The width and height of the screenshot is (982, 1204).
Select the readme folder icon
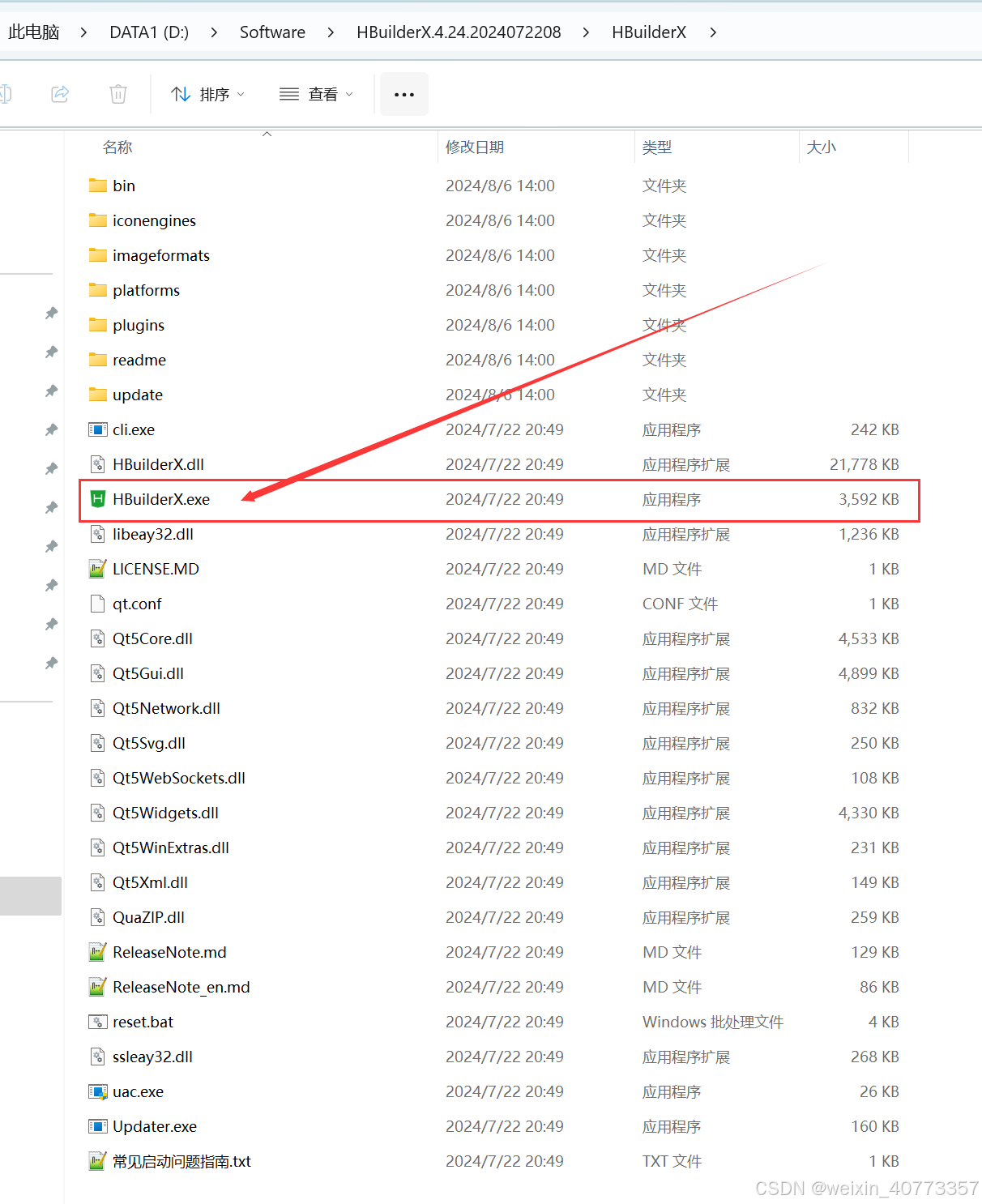98,360
